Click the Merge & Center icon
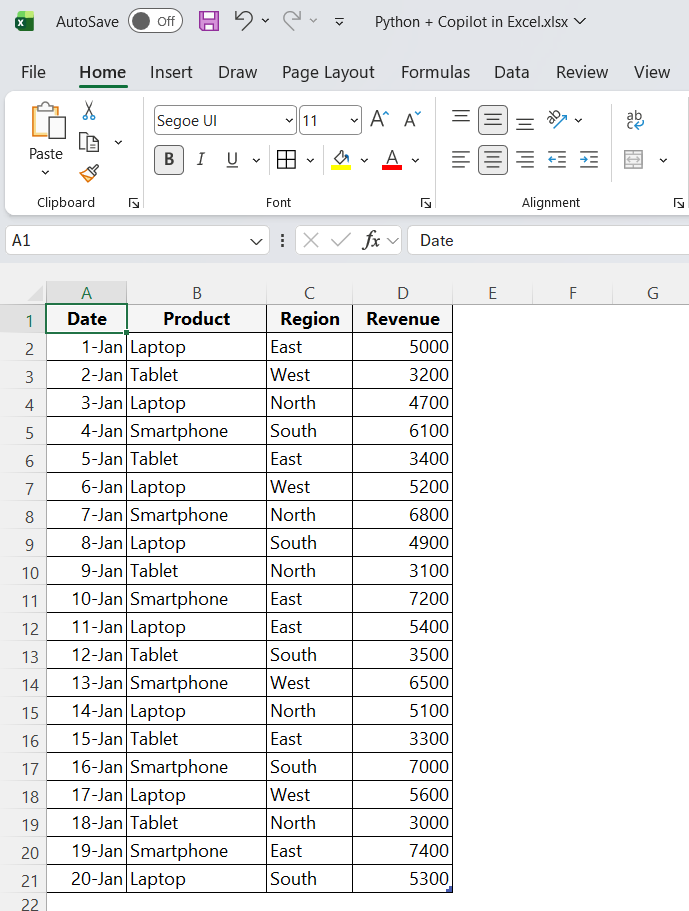689x911 pixels. tap(633, 159)
